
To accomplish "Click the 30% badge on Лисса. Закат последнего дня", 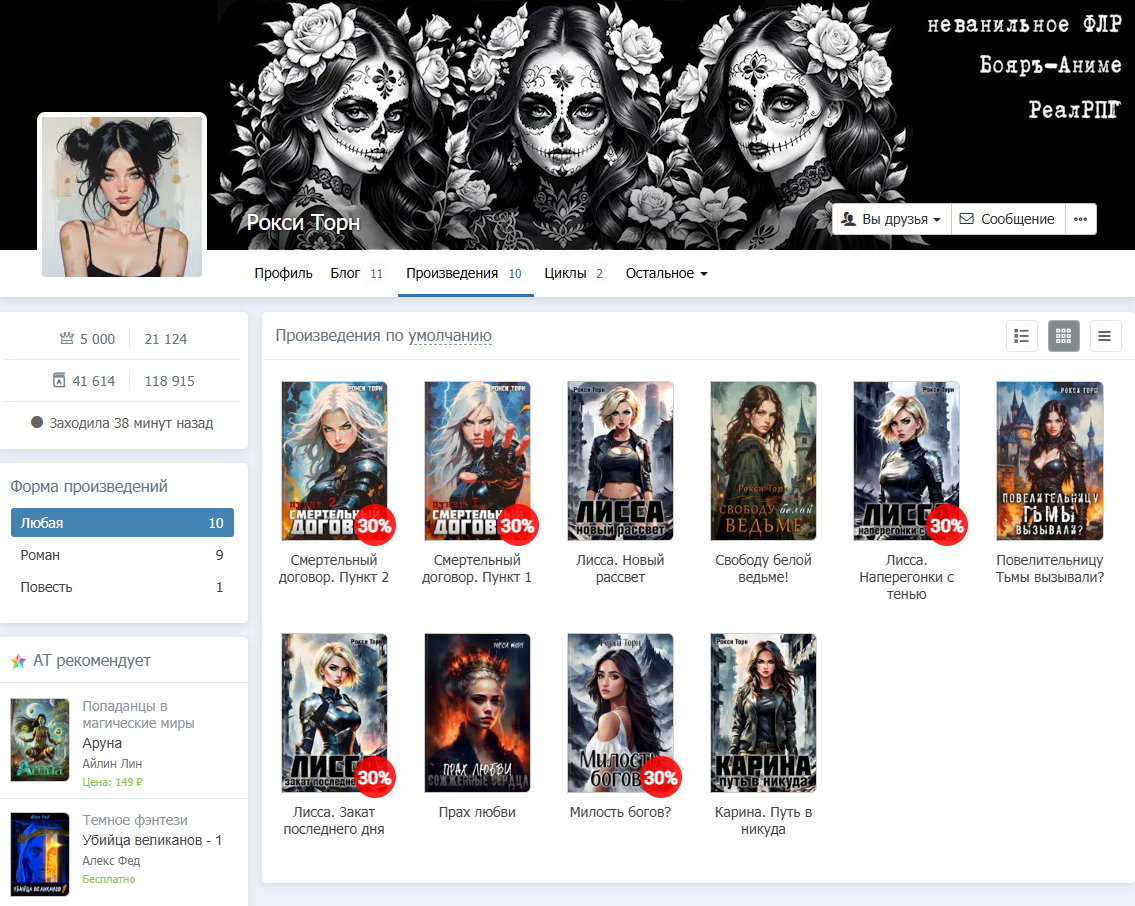I will (x=374, y=777).
